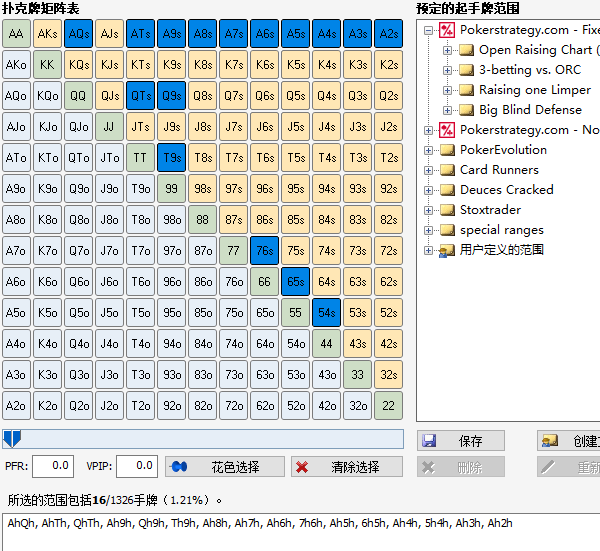Image resolution: width=600 pixels, height=551 pixels.
Task: Expand the 3-betting vs. ORC node
Action: click(447, 70)
